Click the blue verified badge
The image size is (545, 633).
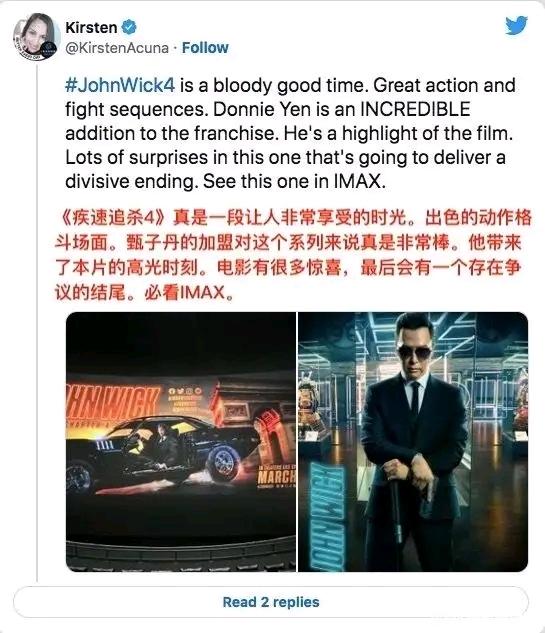tap(129, 27)
